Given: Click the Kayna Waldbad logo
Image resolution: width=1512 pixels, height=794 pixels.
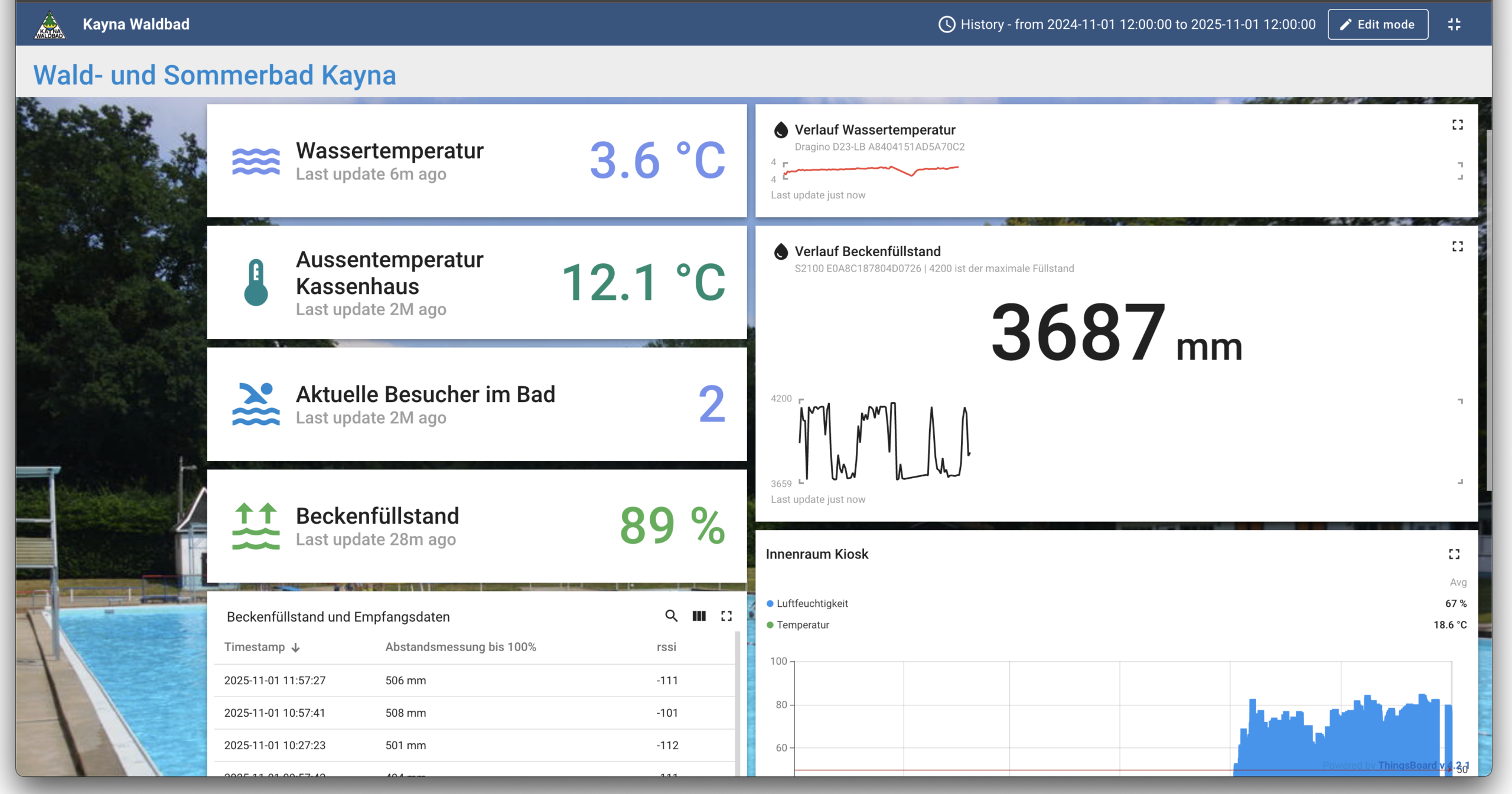Looking at the screenshot, I should click(50, 24).
